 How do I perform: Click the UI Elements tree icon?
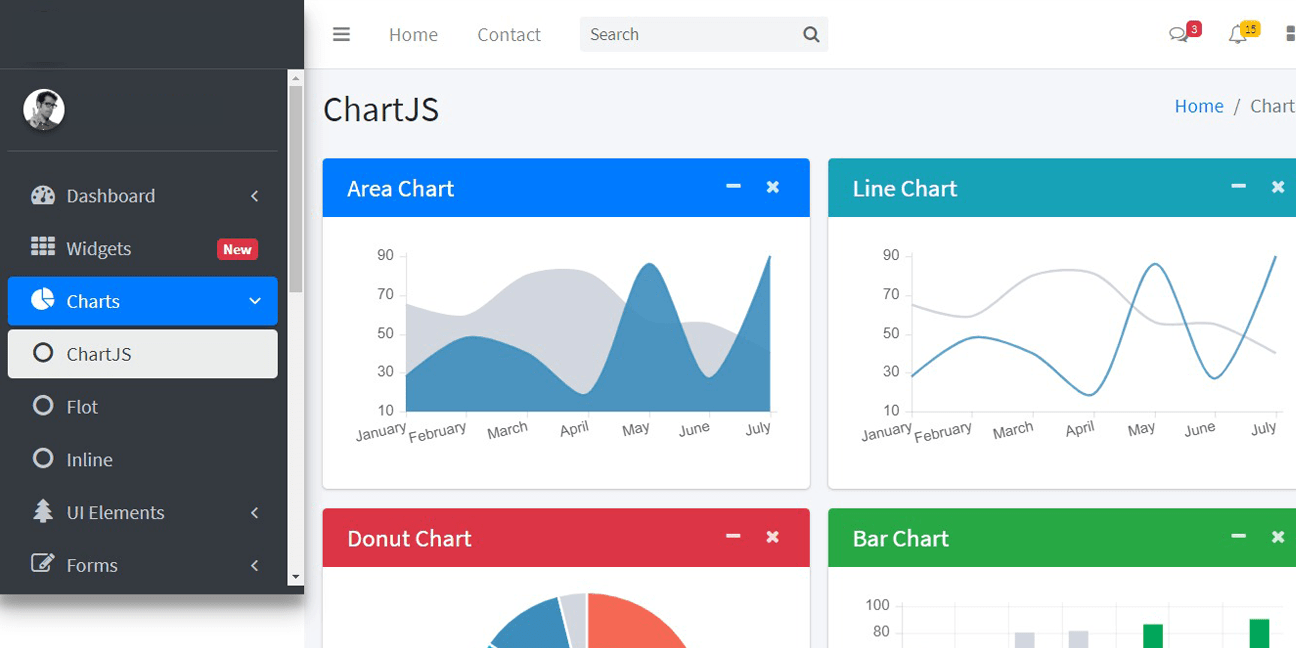tap(43, 511)
